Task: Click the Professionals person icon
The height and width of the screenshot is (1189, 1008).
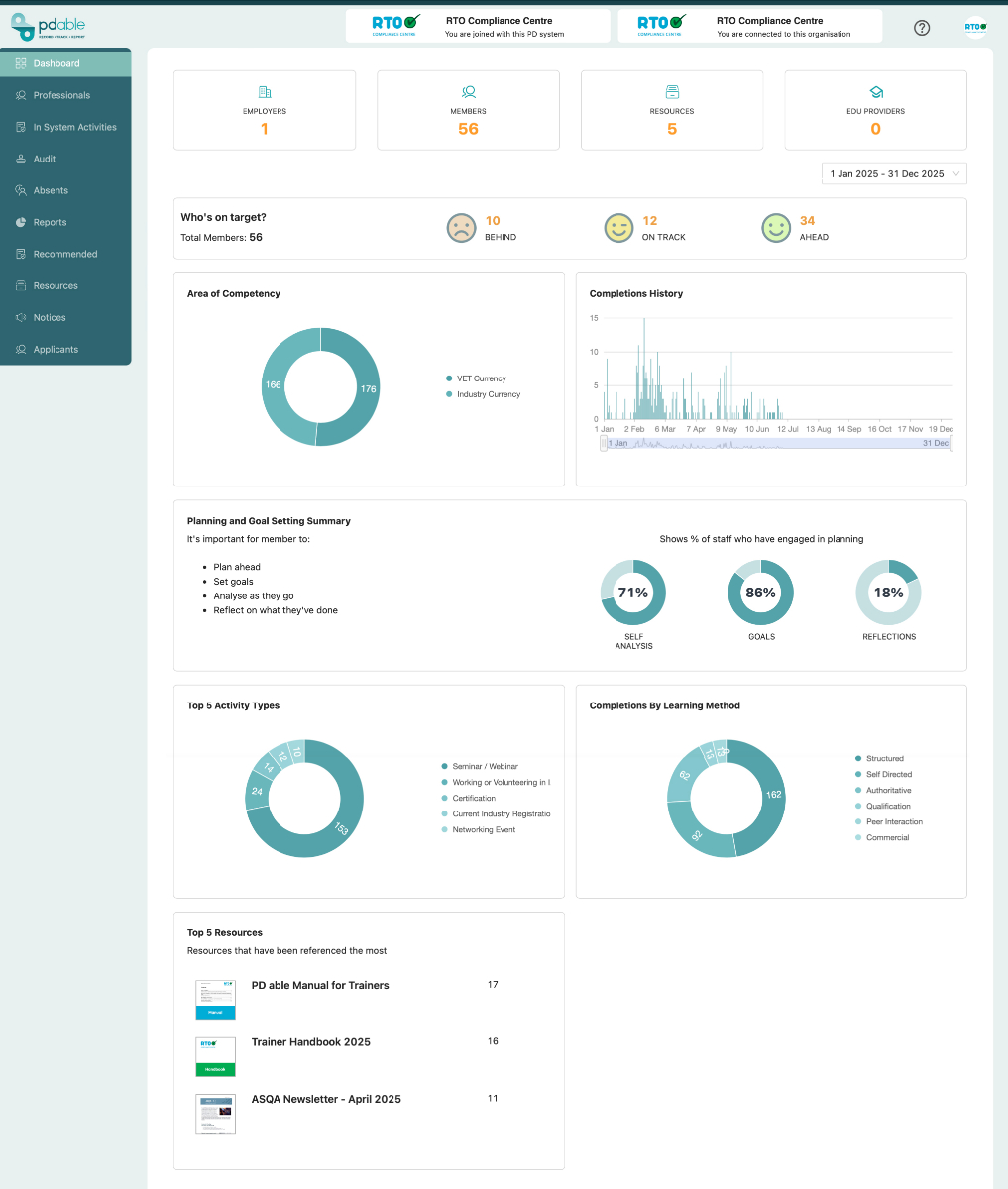Action: [x=20, y=95]
